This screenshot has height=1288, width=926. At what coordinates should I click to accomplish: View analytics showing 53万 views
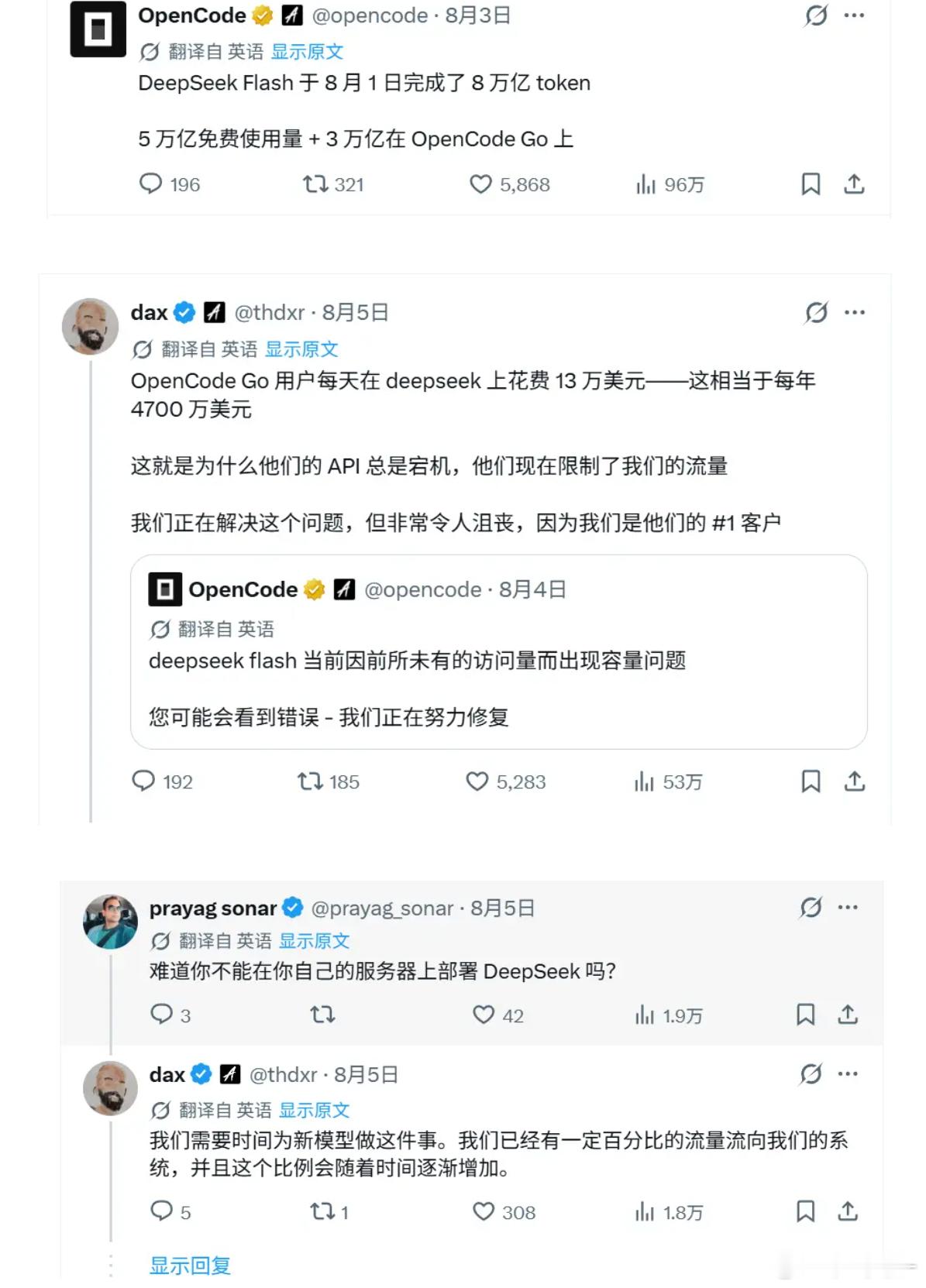point(668,782)
